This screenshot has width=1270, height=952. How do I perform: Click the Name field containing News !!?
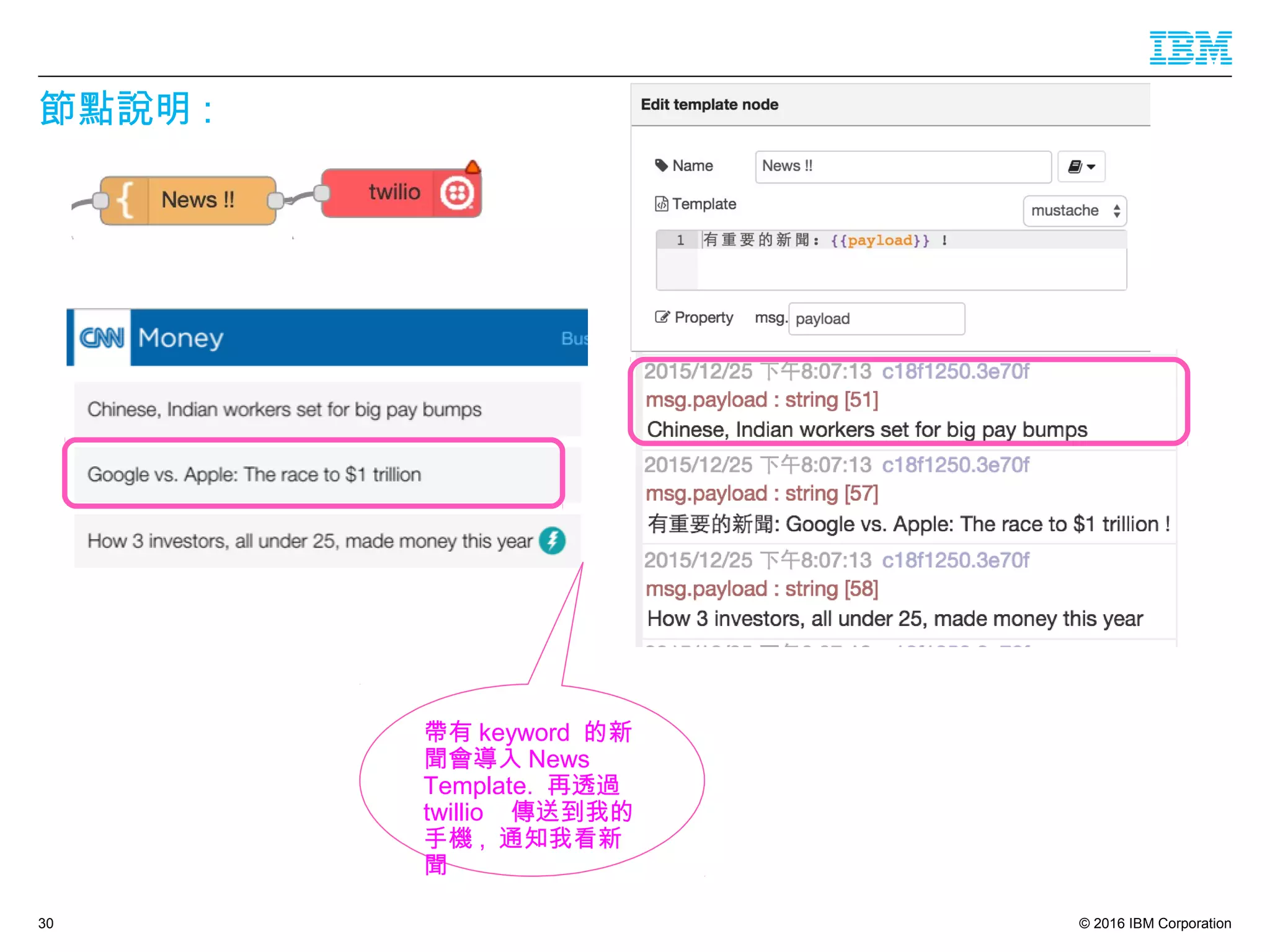(903, 166)
